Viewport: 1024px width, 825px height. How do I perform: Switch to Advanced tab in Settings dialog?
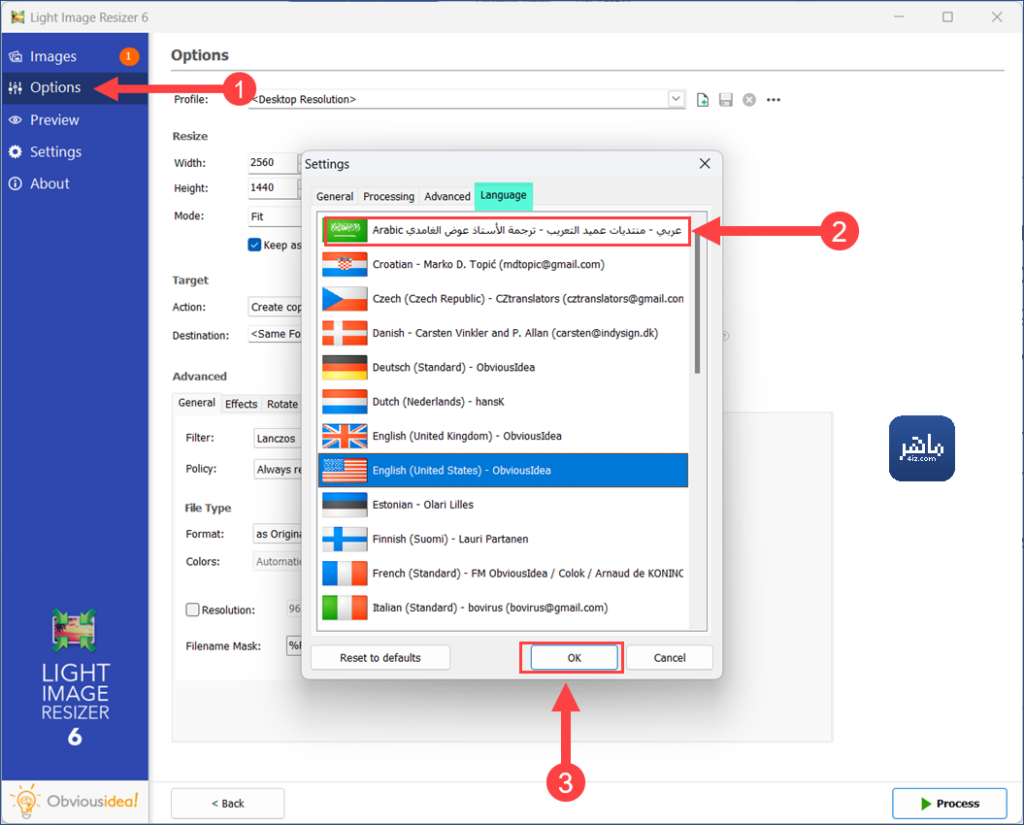447,197
